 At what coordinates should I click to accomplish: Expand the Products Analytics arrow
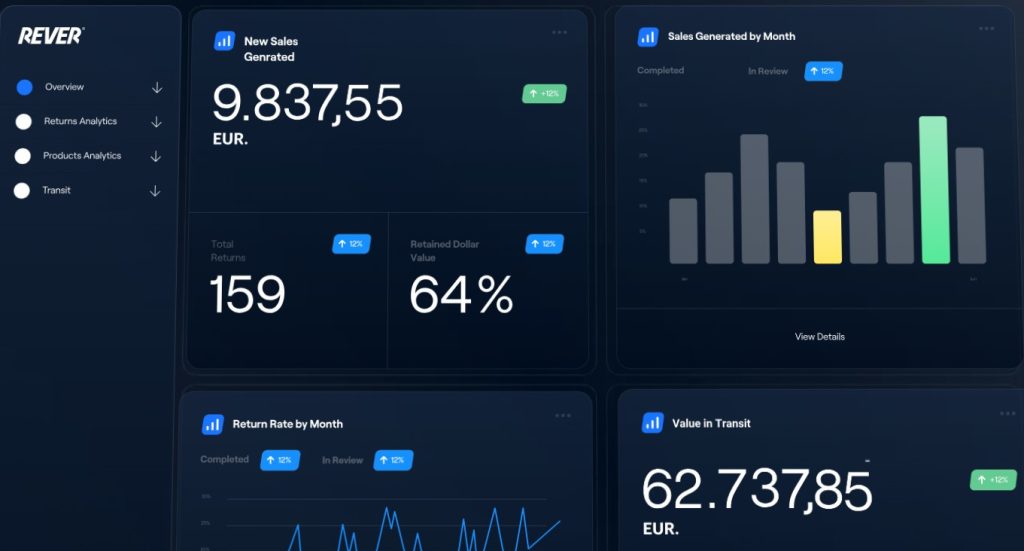156,156
